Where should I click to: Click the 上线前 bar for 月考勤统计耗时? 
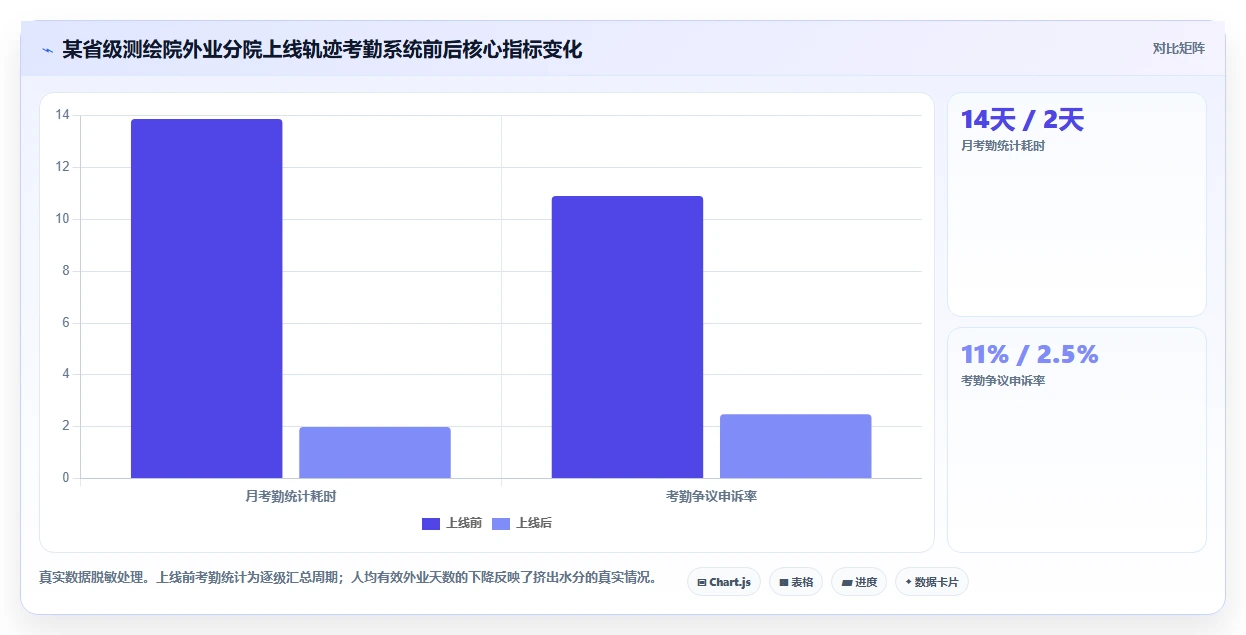tap(207, 299)
